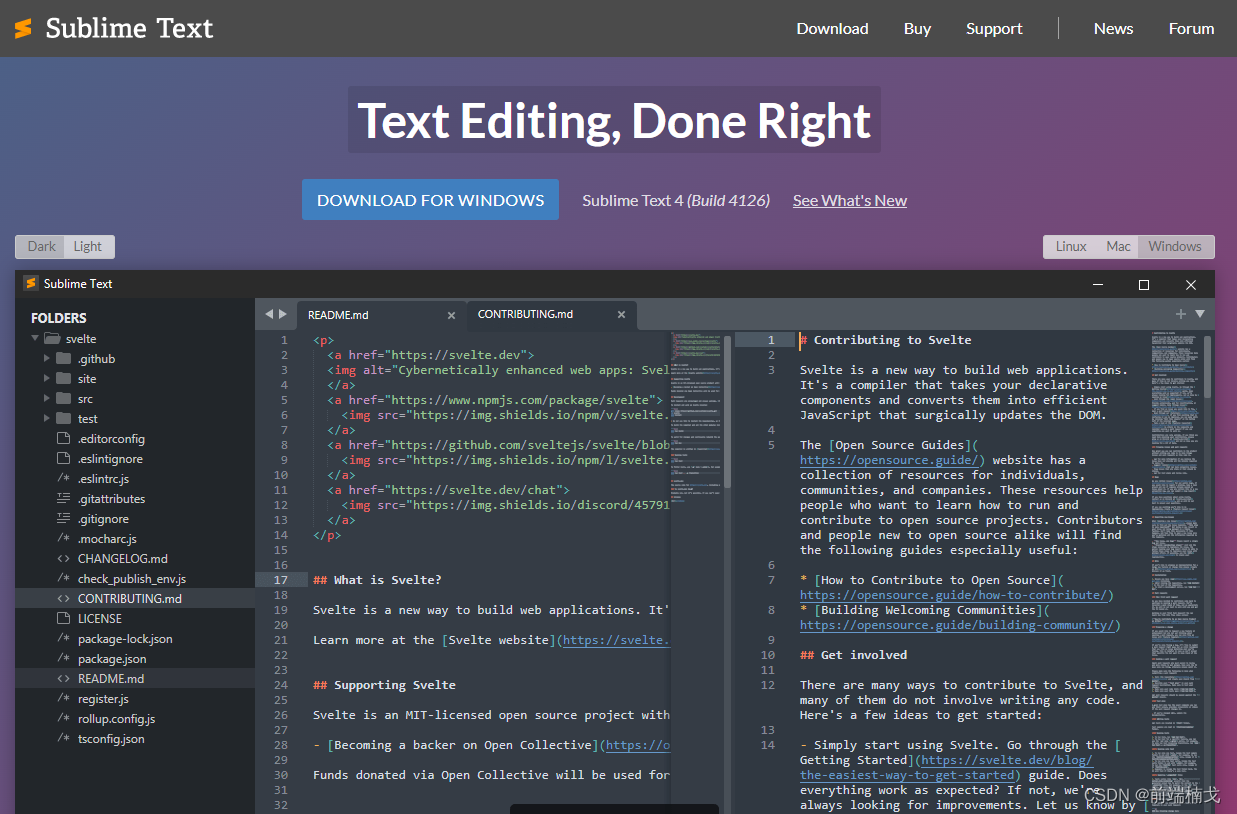Image resolution: width=1237 pixels, height=814 pixels.
Task: Click the Sublime Text logo in header
Action: 114,28
